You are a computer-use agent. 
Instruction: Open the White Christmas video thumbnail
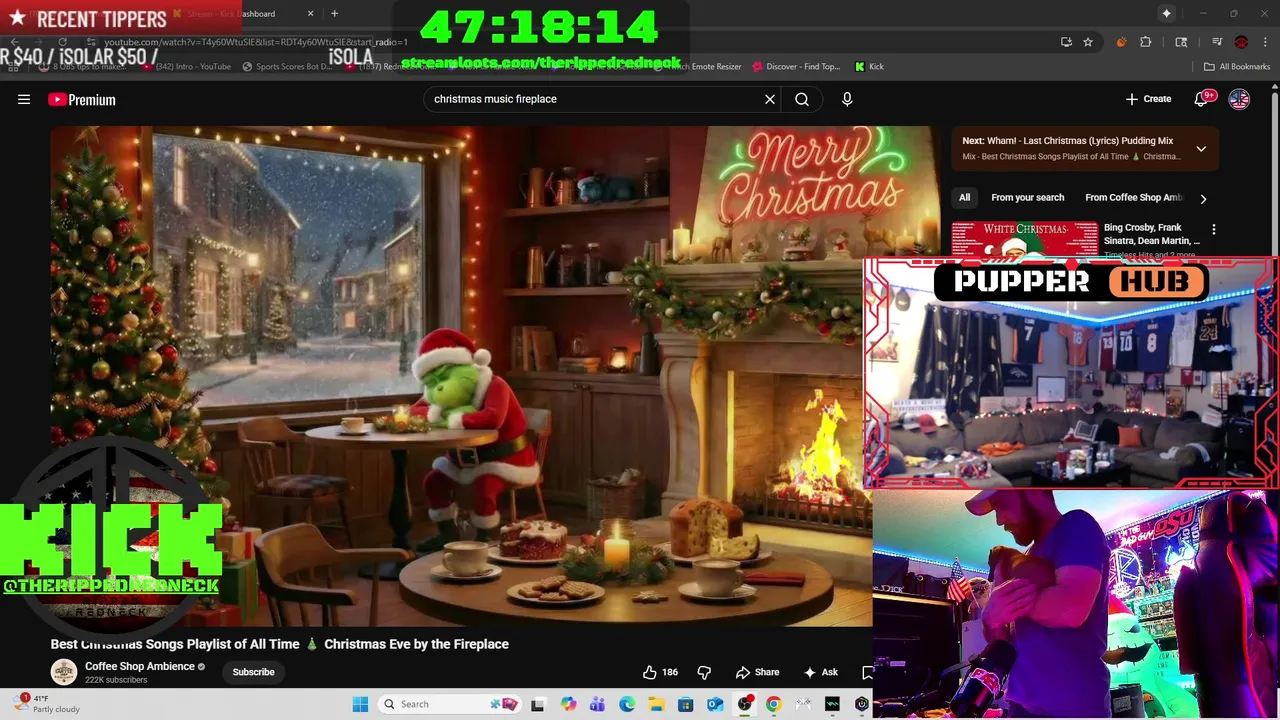[x=1024, y=240]
